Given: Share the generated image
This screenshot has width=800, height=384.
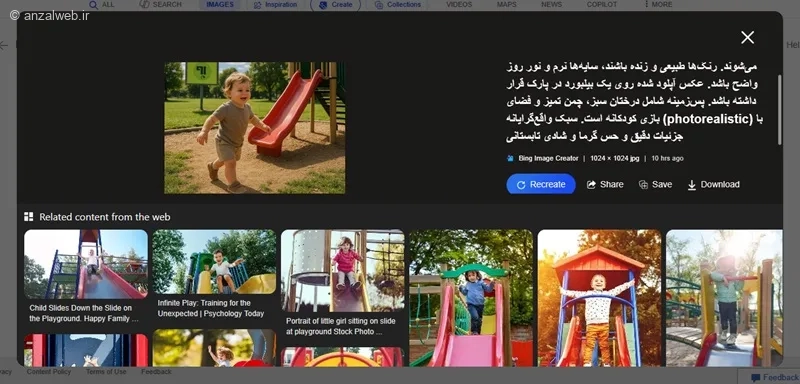Looking at the screenshot, I should click(605, 184).
